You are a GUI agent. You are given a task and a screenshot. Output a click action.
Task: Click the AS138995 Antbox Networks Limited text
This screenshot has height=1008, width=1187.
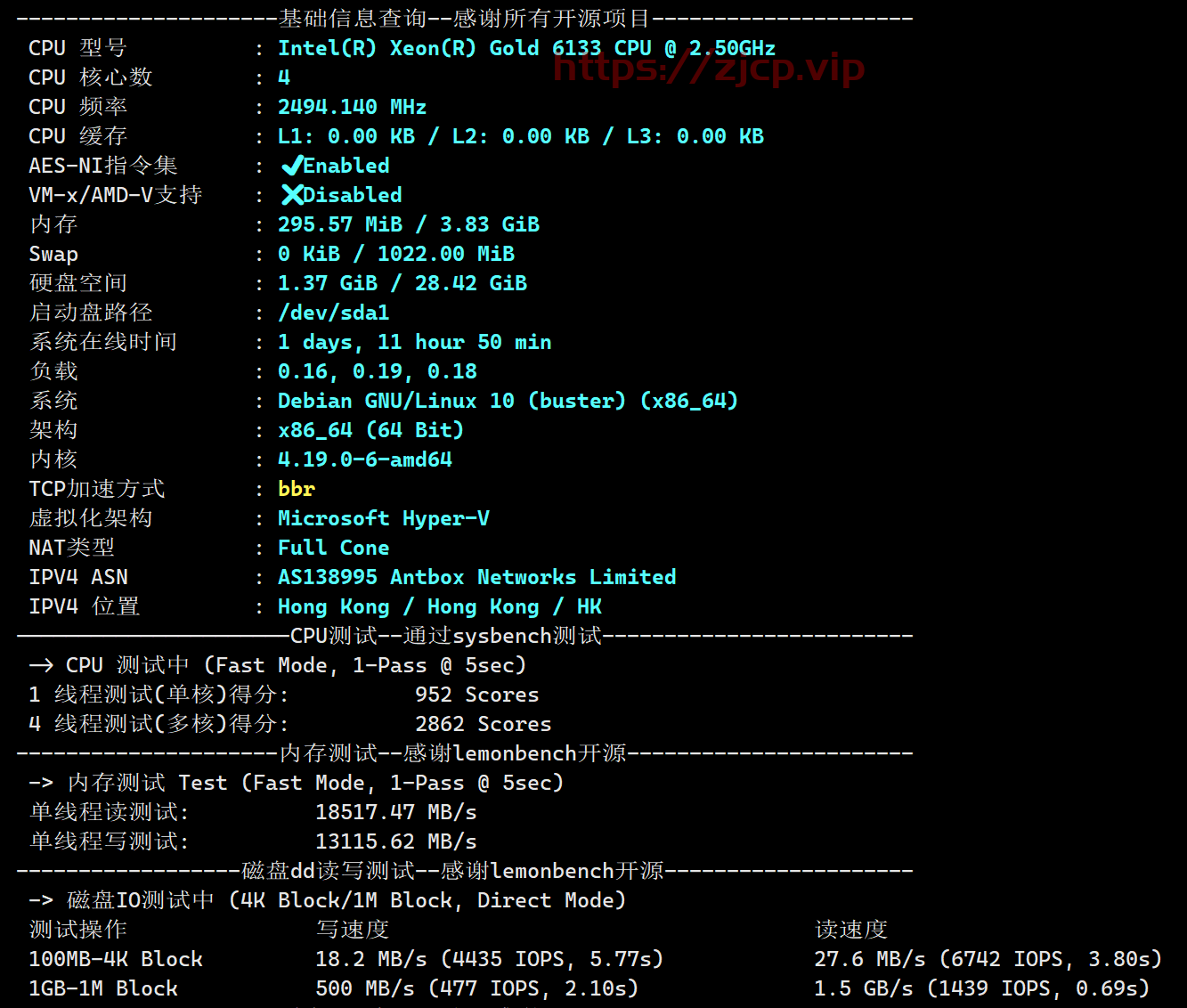point(477,577)
